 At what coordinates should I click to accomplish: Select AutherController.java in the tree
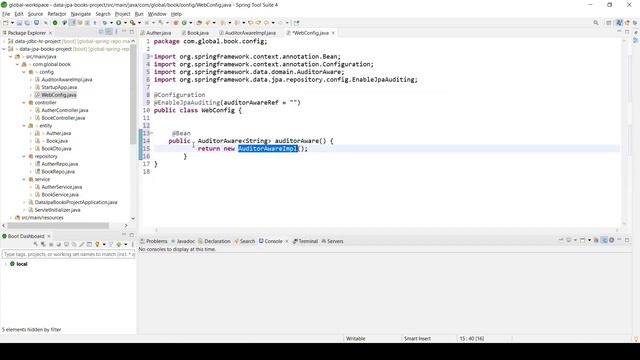64,110
